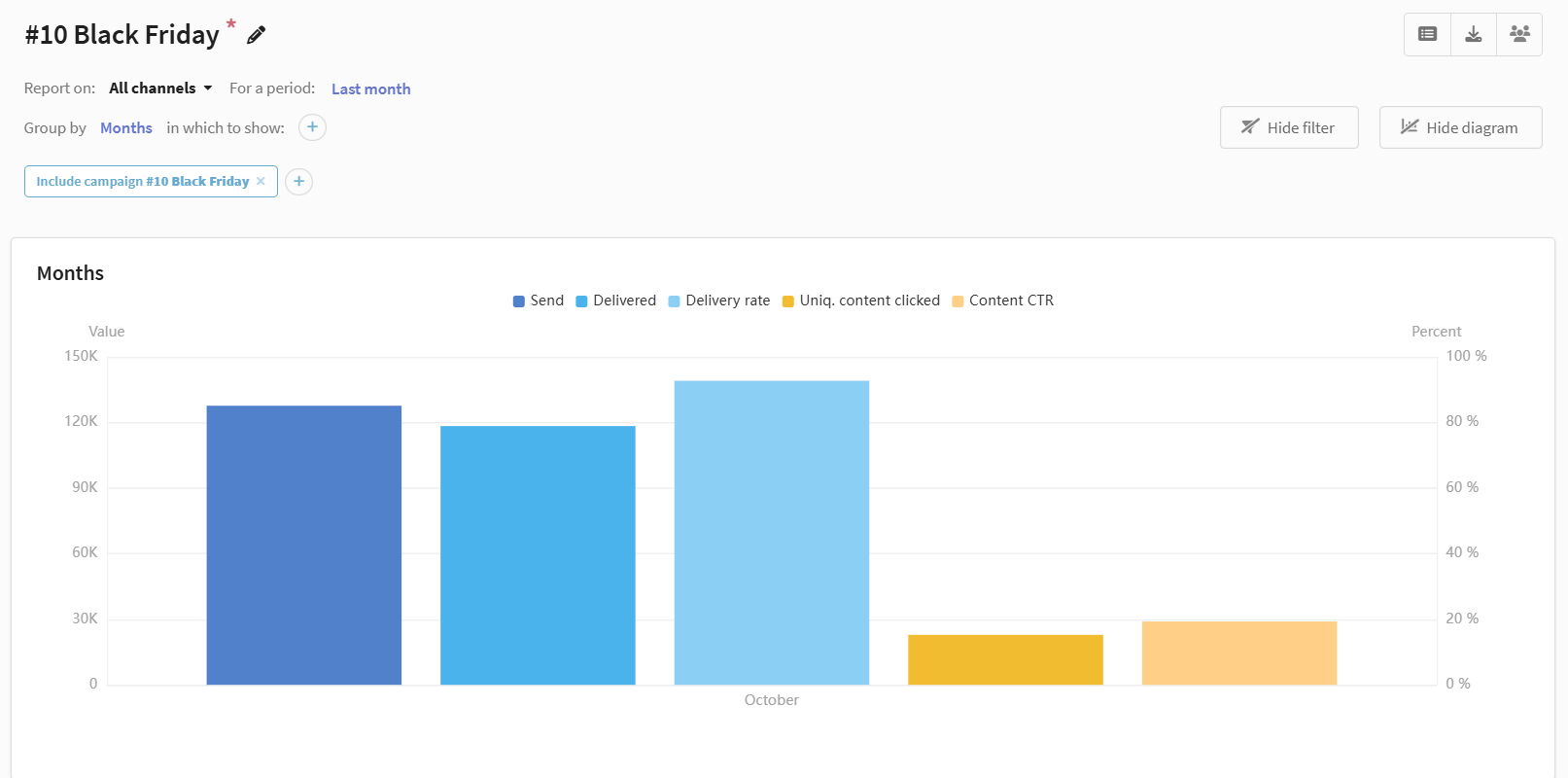The image size is (1568, 778).
Task: Click the download report icon
Action: (x=1474, y=34)
